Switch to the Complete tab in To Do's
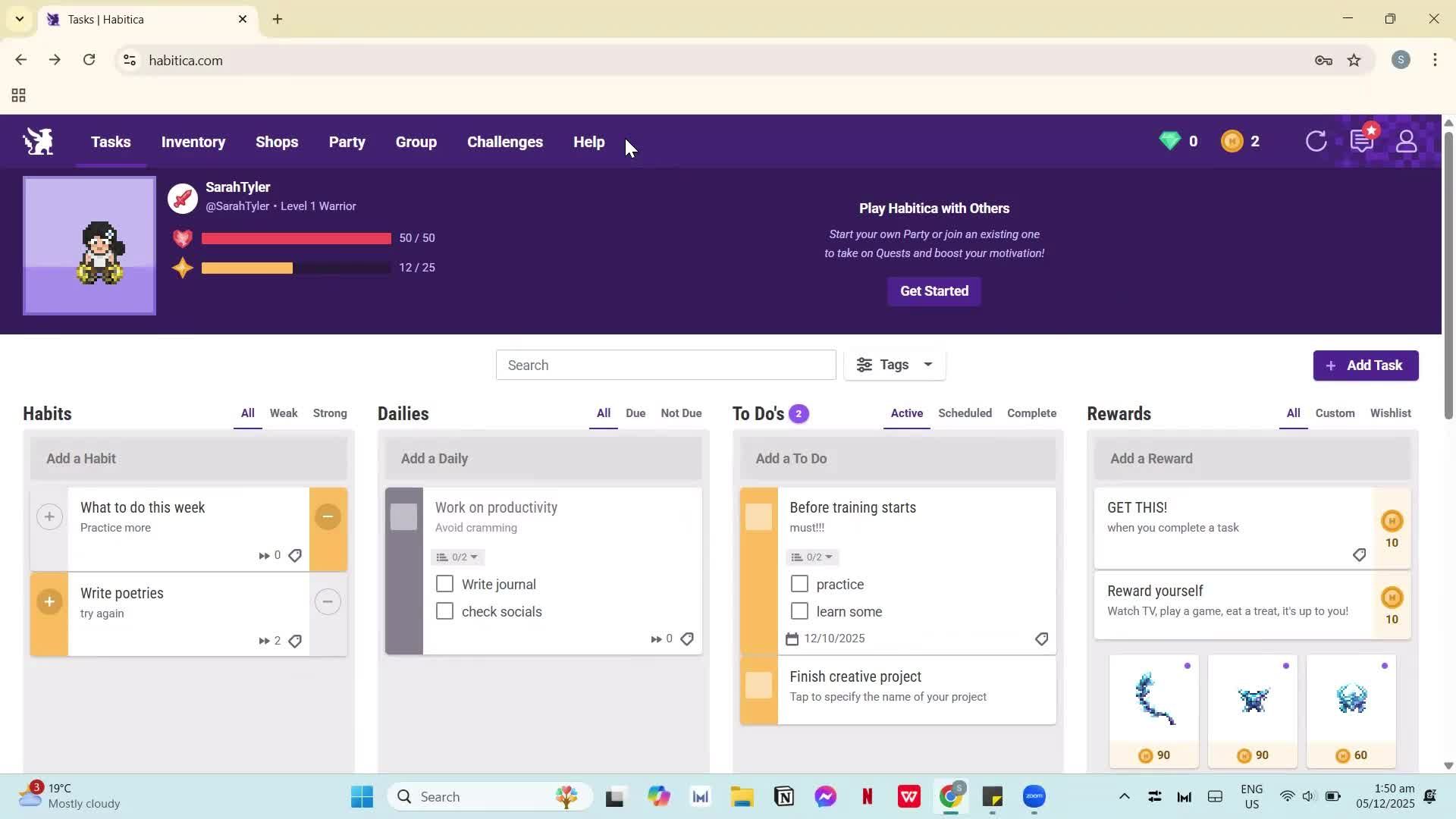 [x=1031, y=413]
